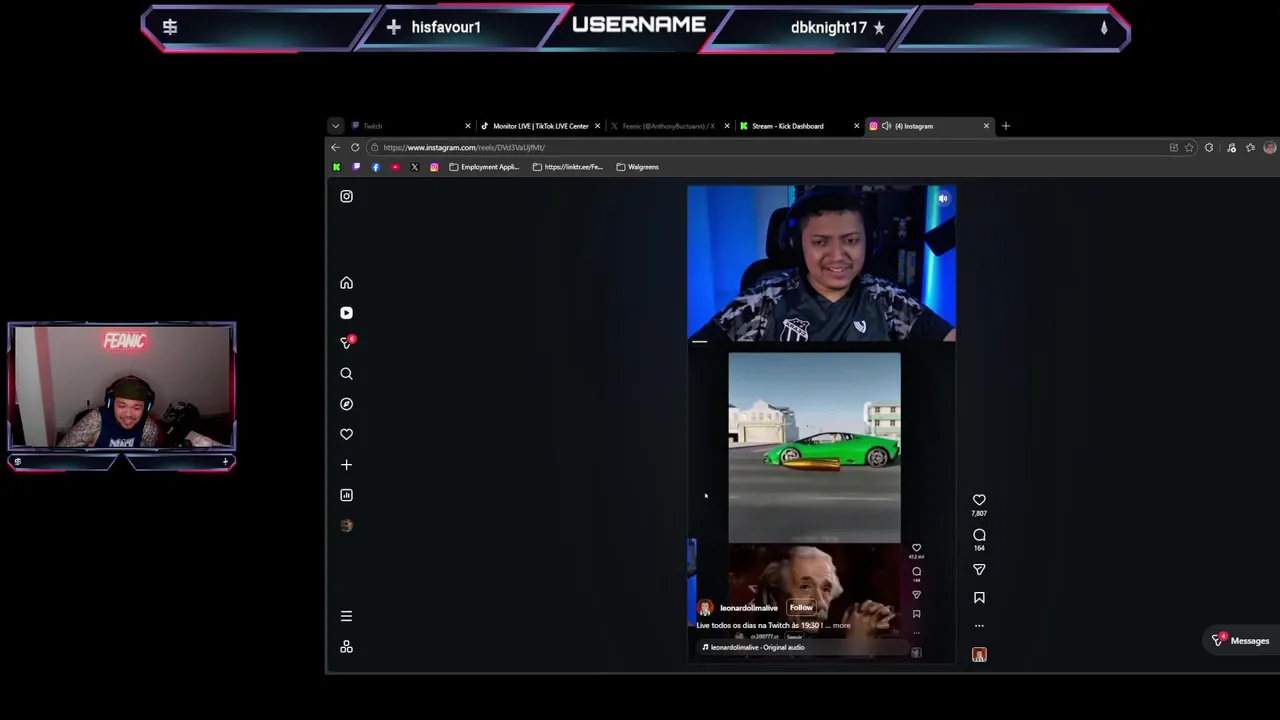Close the Kick Dashboard tab
Viewport: 1280px width, 720px height.
tap(856, 126)
